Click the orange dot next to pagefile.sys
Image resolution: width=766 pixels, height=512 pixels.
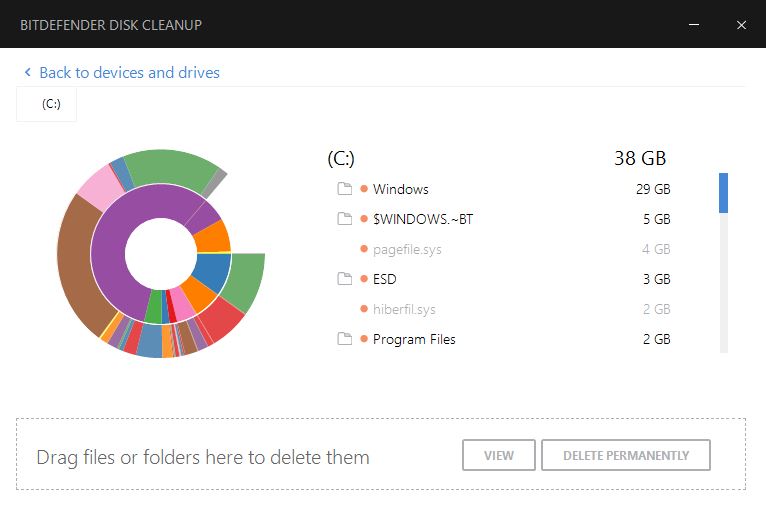pyautogui.click(x=363, y=249)
